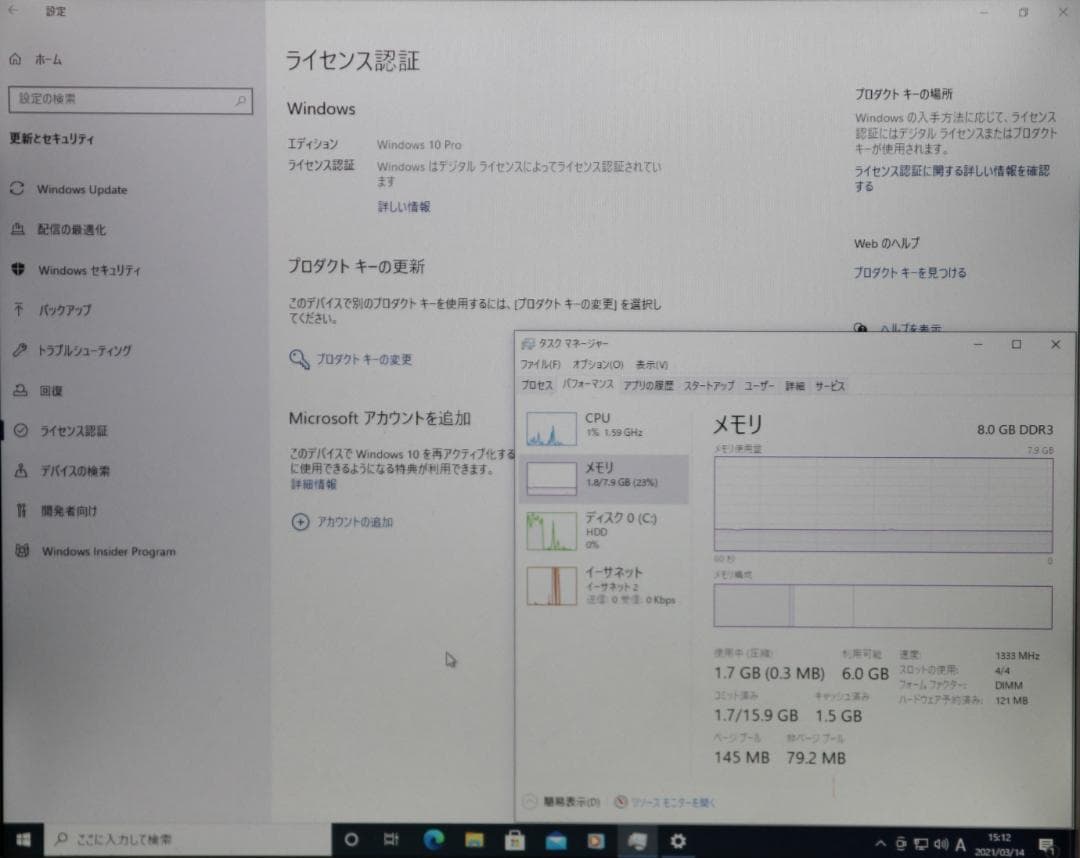Open the 回復 (Recovery) sidebar icon

[17, 391]
